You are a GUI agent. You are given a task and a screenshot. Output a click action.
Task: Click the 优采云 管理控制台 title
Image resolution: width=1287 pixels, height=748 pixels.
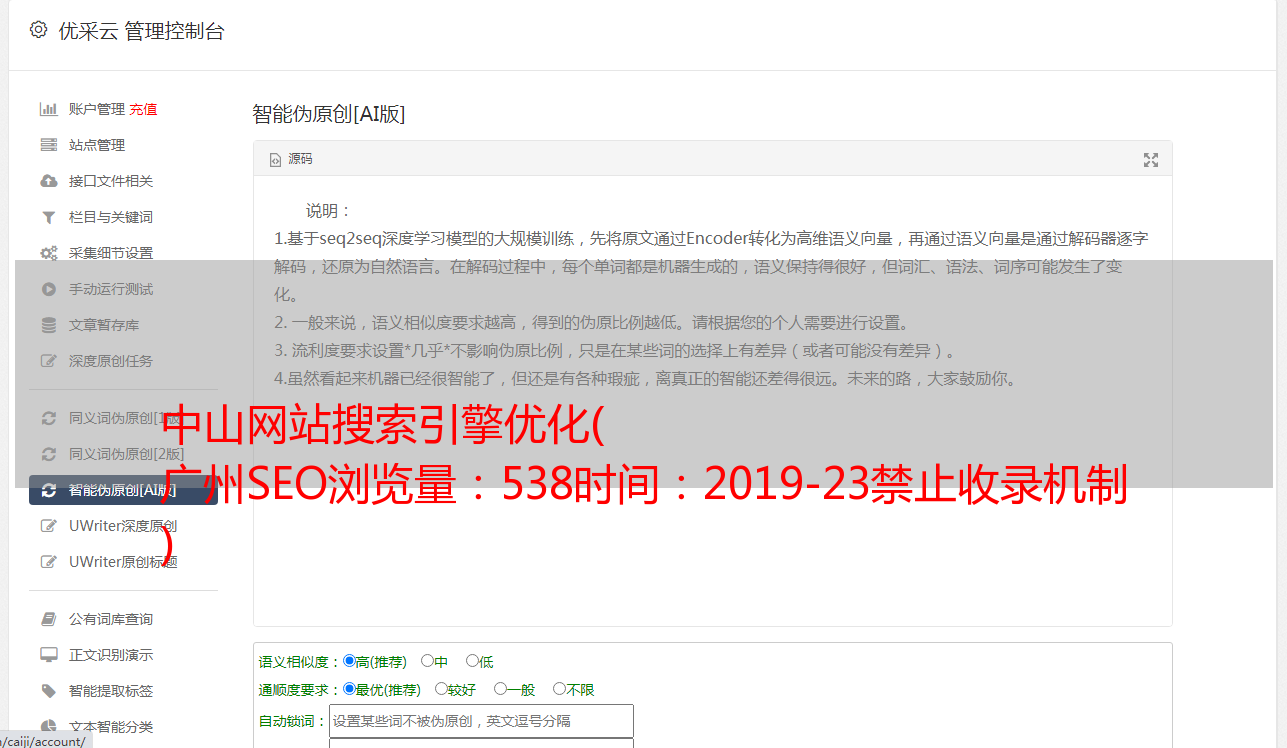[x=141, y=31]
